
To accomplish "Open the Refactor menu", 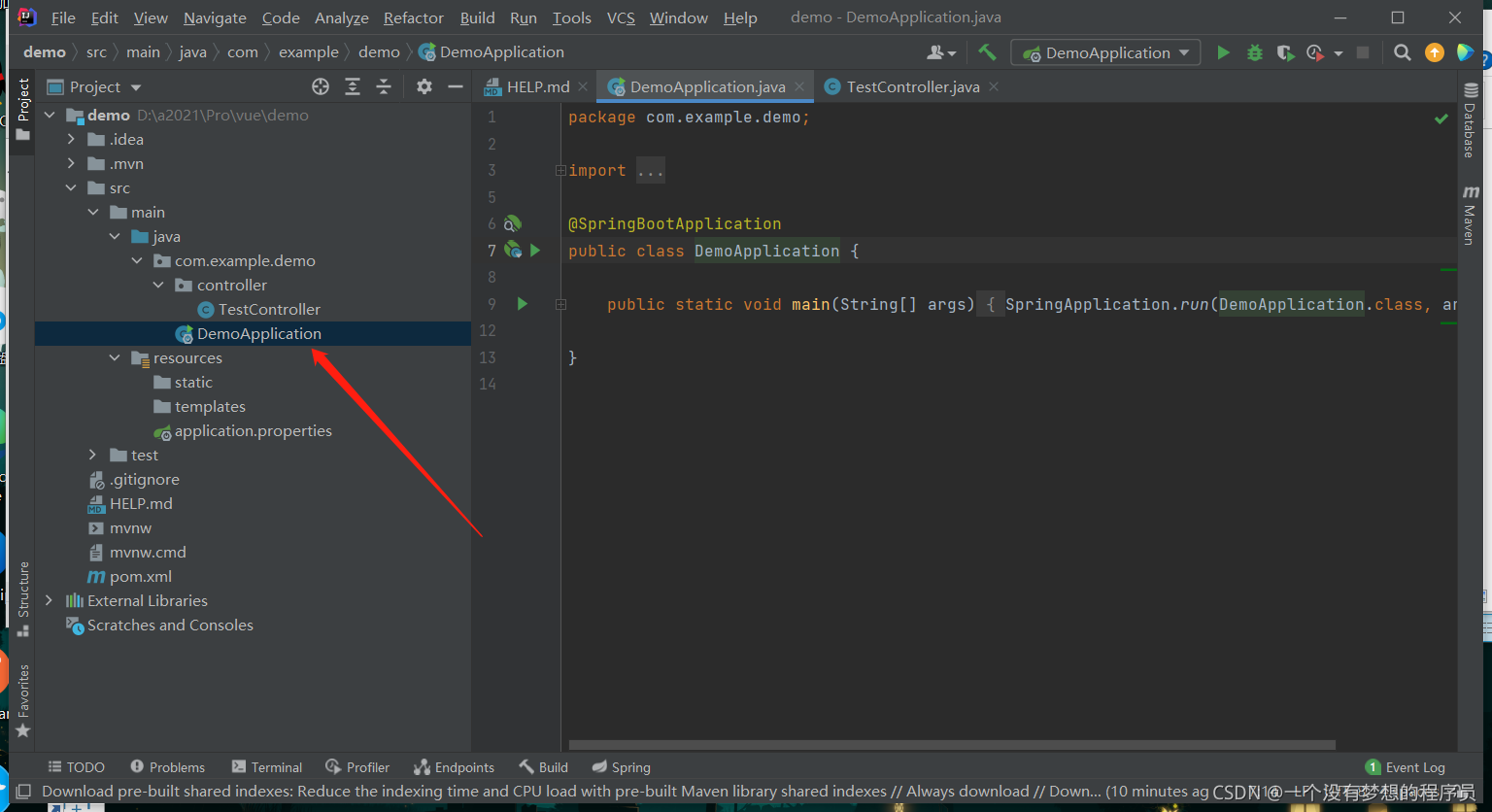I will coord(414,17).
